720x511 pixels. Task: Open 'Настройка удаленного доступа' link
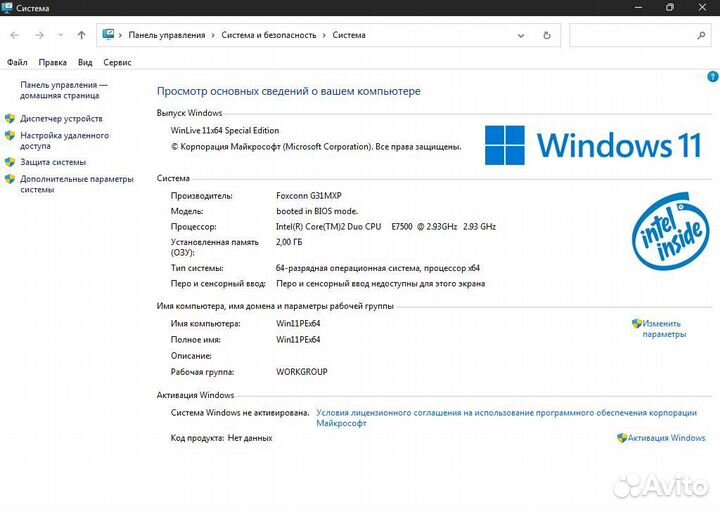pos(64,140)
